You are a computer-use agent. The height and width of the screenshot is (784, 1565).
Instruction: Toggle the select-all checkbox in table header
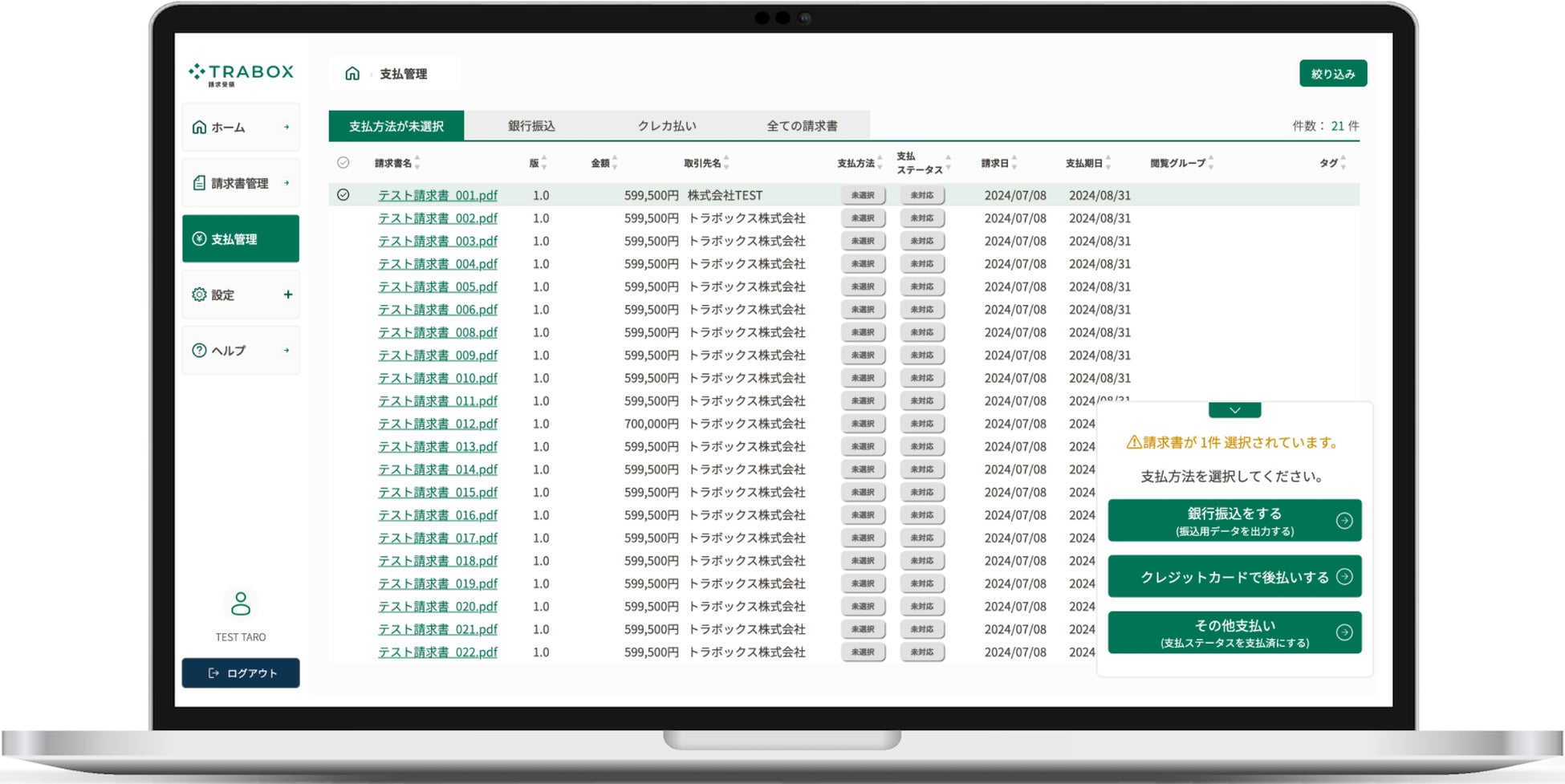pyautogui.click(x=343, y=163)
